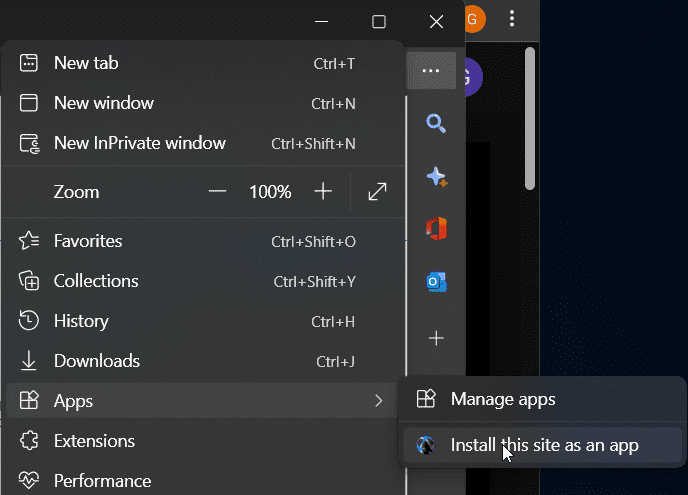Open Favorites from the menu
The height and width of the screenshot is (495, 688).
point(203,241)
